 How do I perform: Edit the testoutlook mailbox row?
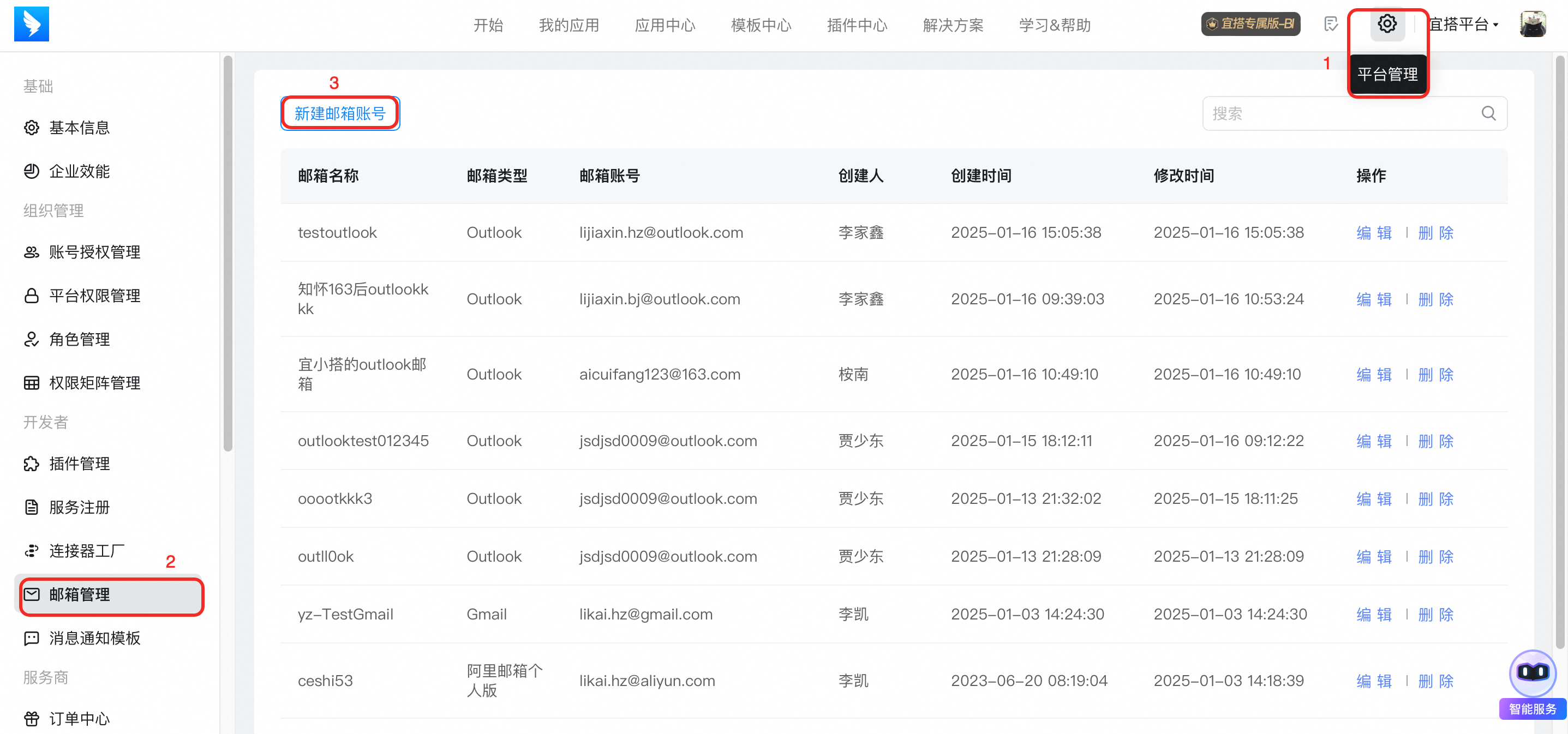pyautogui.click(x=1374, y=233)
